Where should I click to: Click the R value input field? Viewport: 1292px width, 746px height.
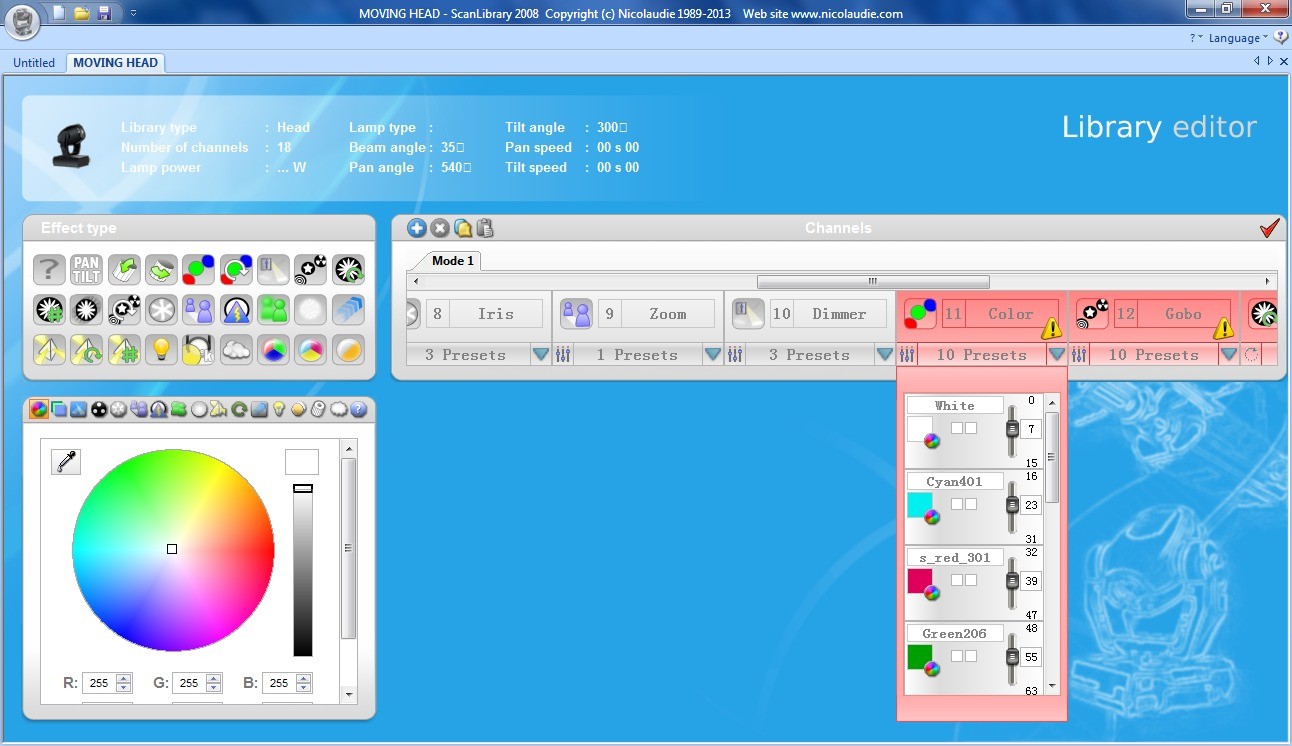click(x=99, y=683)
